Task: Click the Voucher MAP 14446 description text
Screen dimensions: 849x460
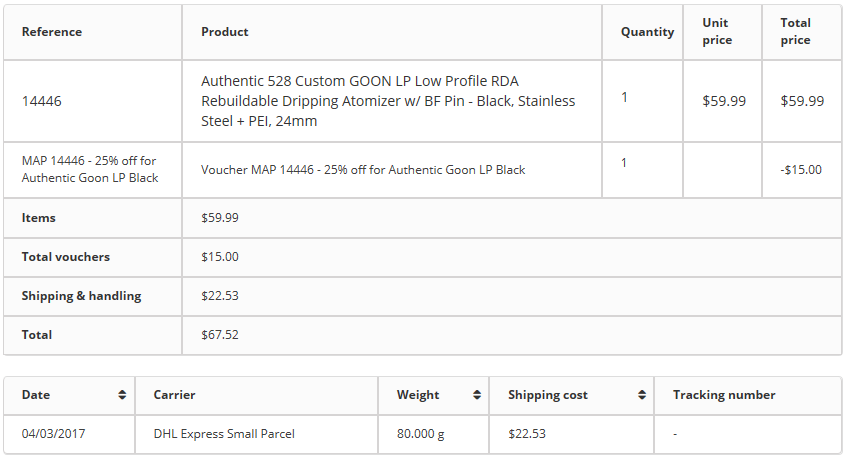Action: click(x=363, y=170)
